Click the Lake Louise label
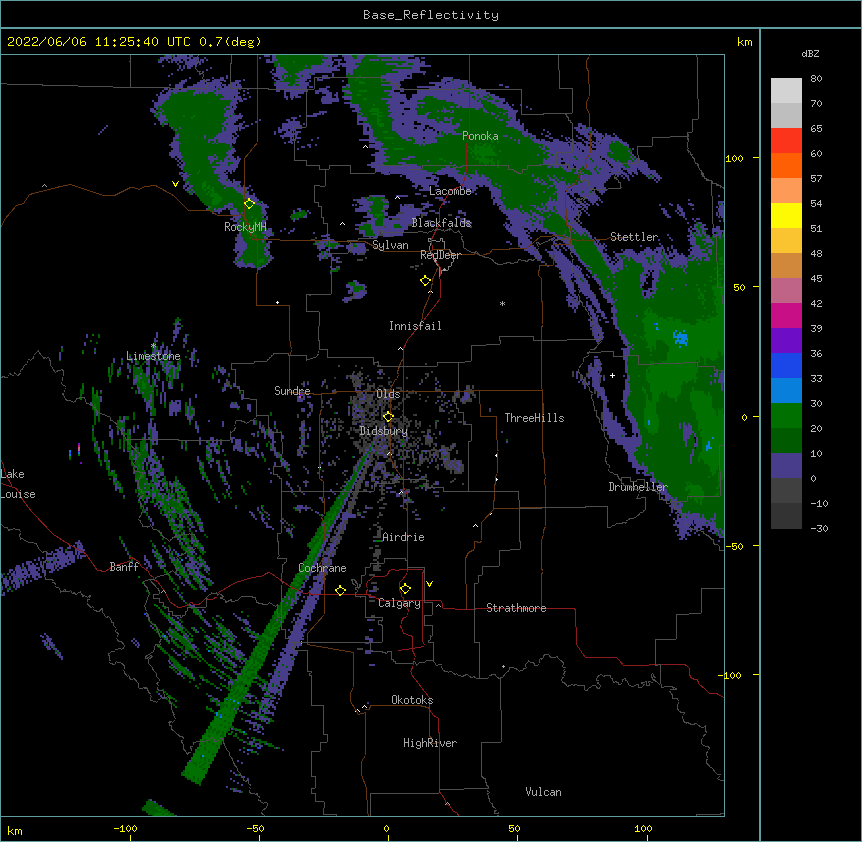This screenshot has height=842, width=862. click(18, 484)
